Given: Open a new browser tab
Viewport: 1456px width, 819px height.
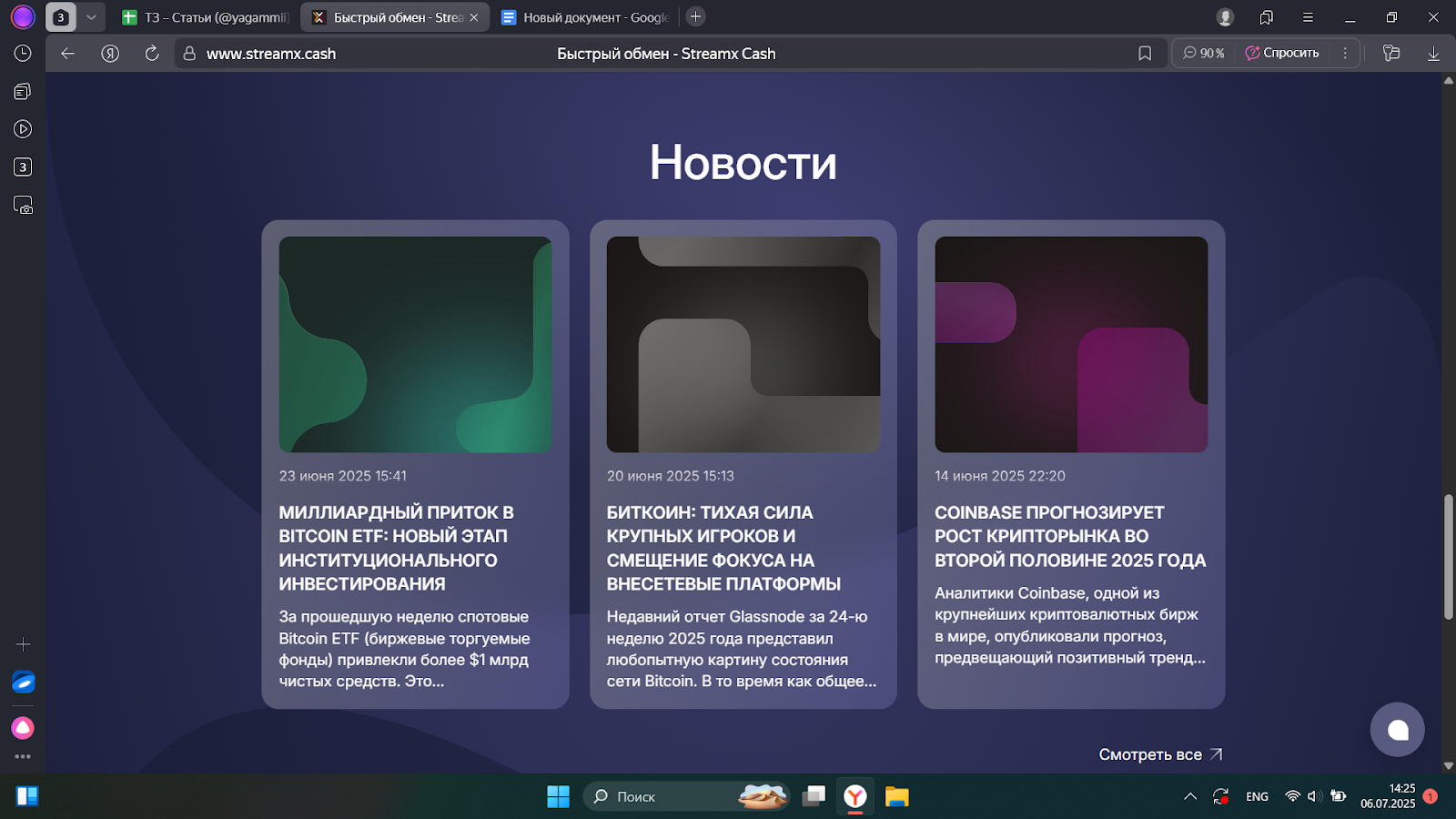Looking at the screenshot, I should [695, 16].
